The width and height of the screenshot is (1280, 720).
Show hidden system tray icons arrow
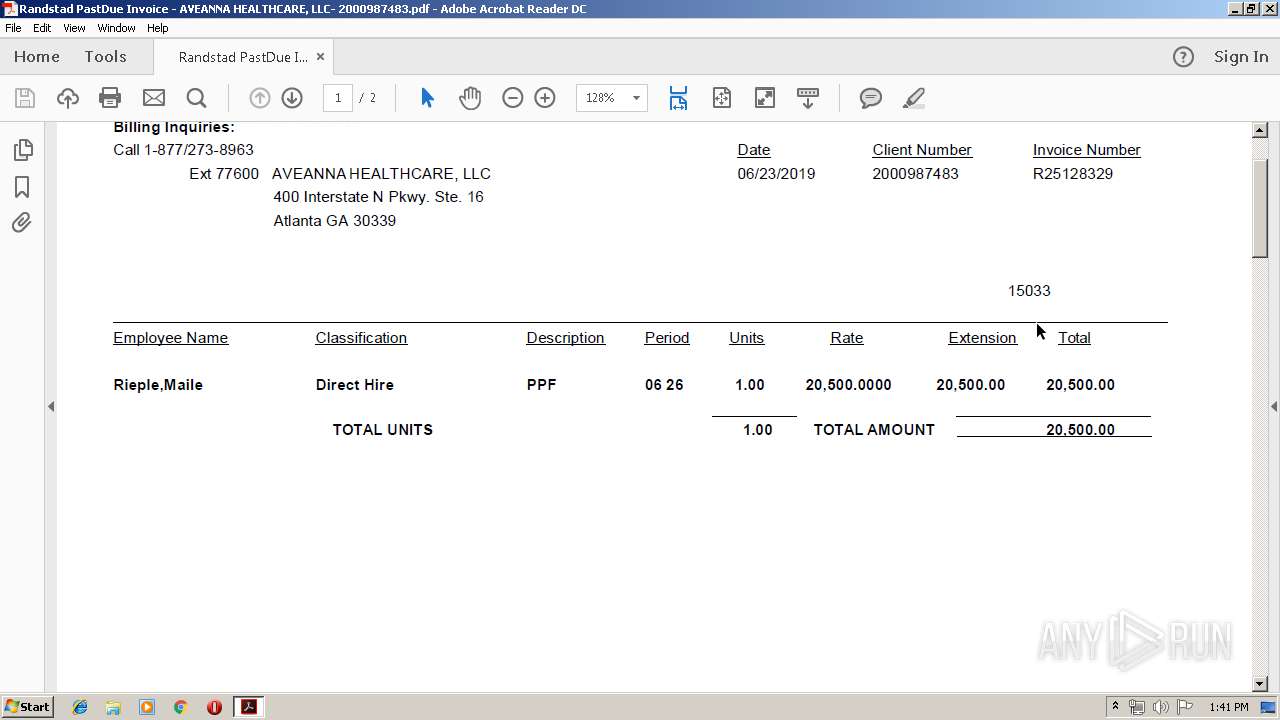(1115, 707)
